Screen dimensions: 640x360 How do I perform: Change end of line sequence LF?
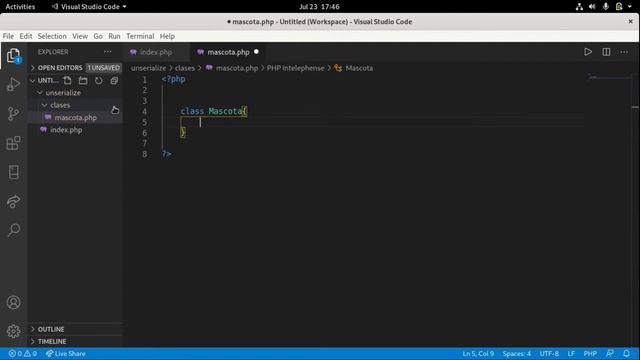pos(571,353)
